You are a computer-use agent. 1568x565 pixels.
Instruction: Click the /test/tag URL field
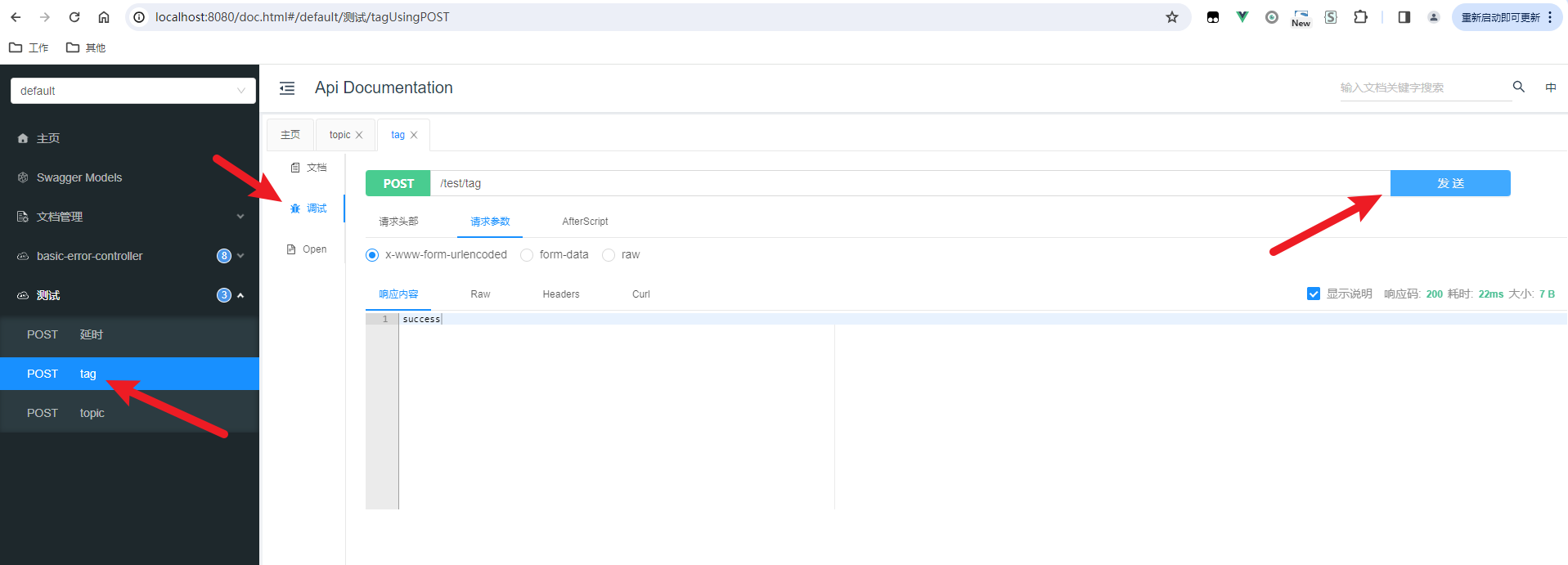[910, 183]
